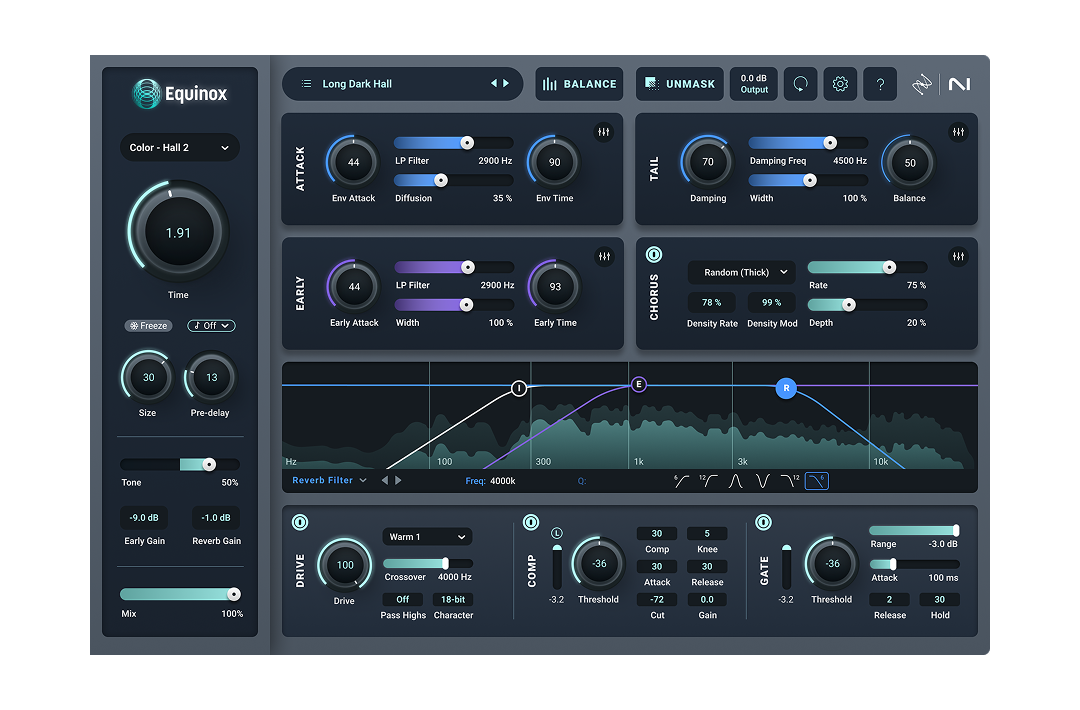This screenshot has height=710, width=1080.
Task: Click the BALANCE button
Action: tap(580, 84)
